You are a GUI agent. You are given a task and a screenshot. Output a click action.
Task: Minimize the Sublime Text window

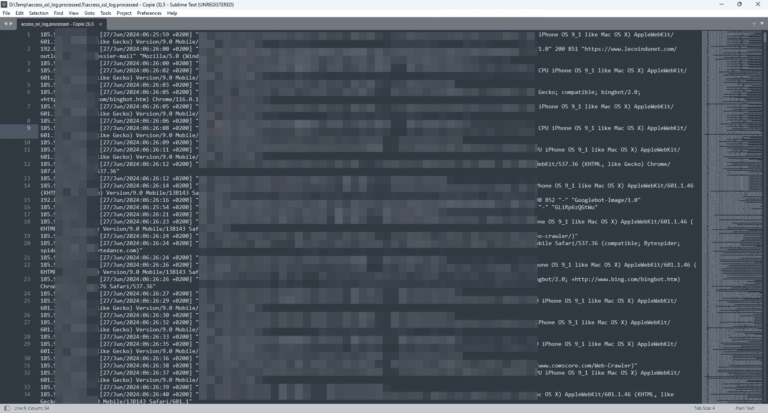coord(721,4)
